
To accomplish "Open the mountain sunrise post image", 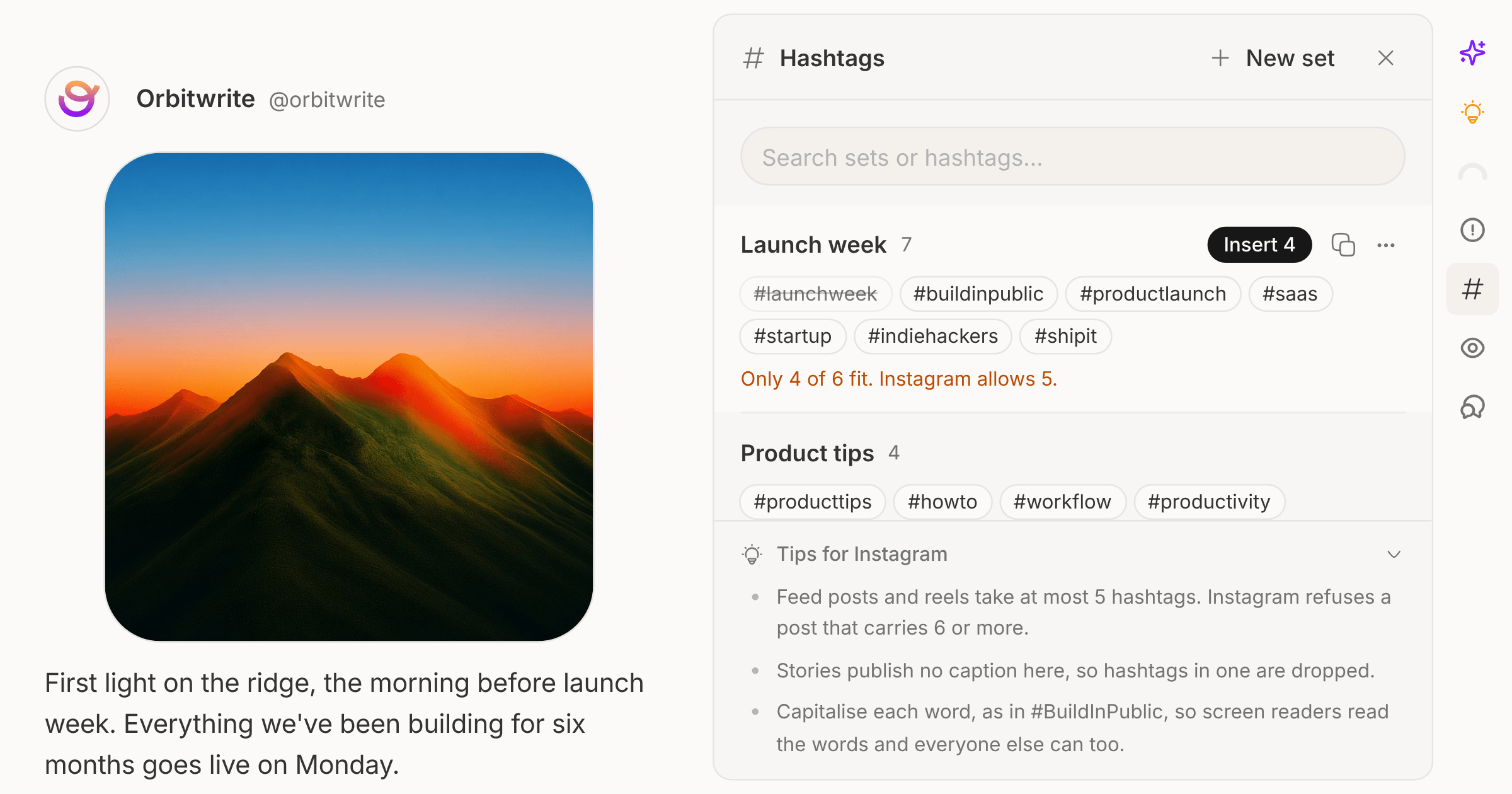I will point(349,397).
